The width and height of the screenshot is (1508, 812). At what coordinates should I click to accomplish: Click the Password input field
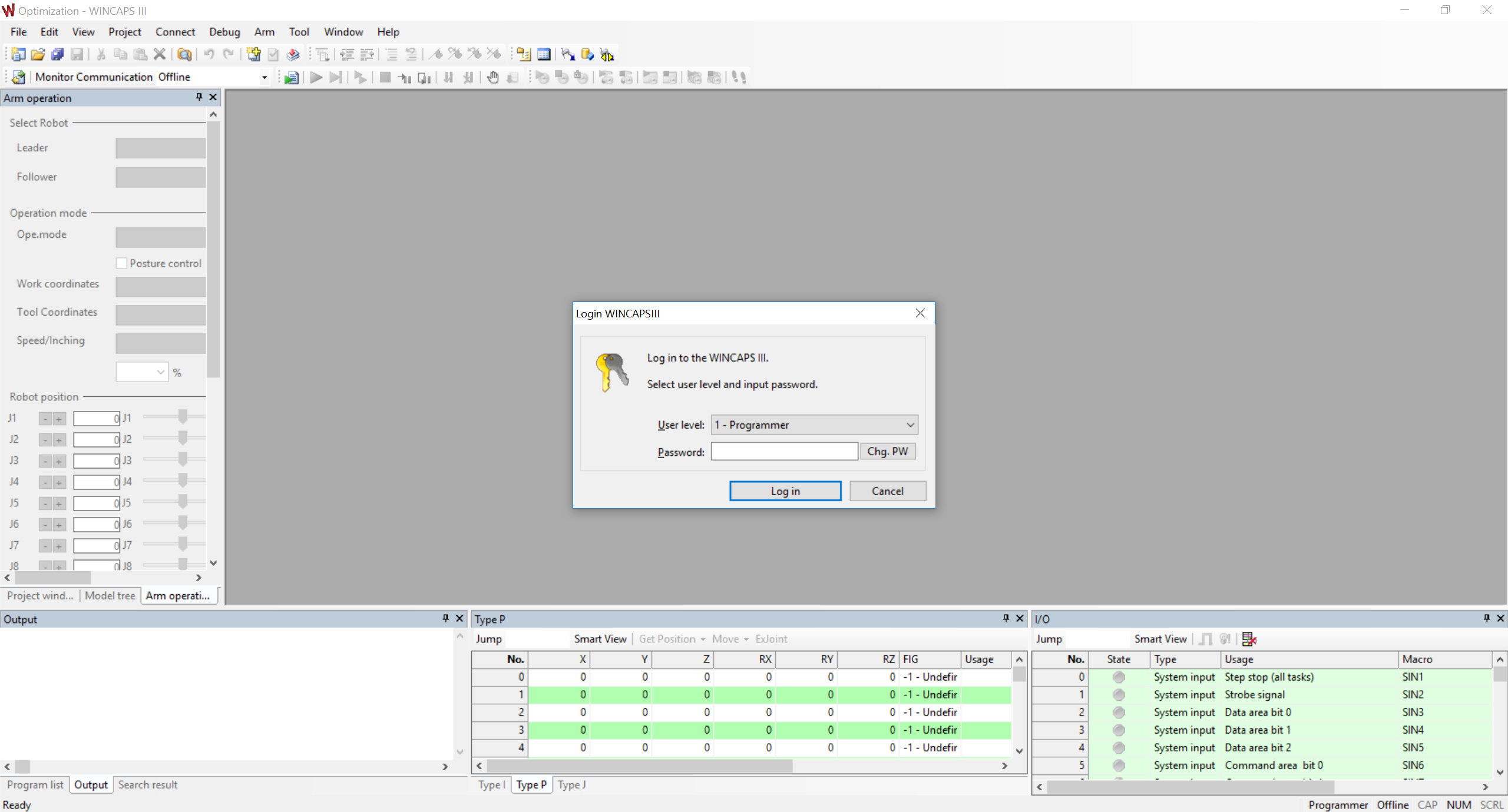[x=783, y=452]
